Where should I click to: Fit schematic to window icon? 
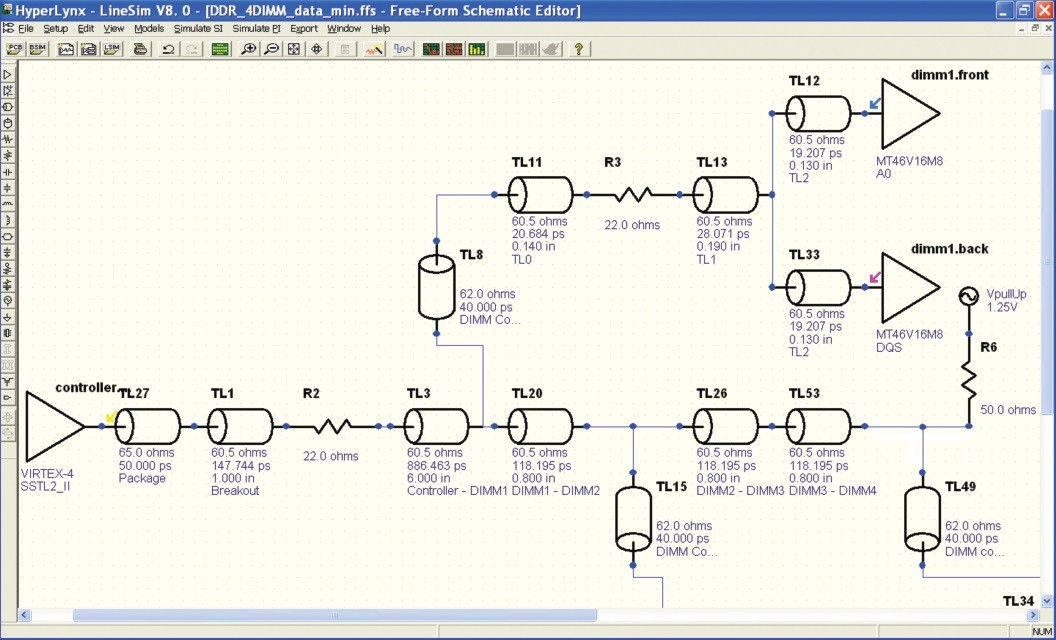[294, 49]
